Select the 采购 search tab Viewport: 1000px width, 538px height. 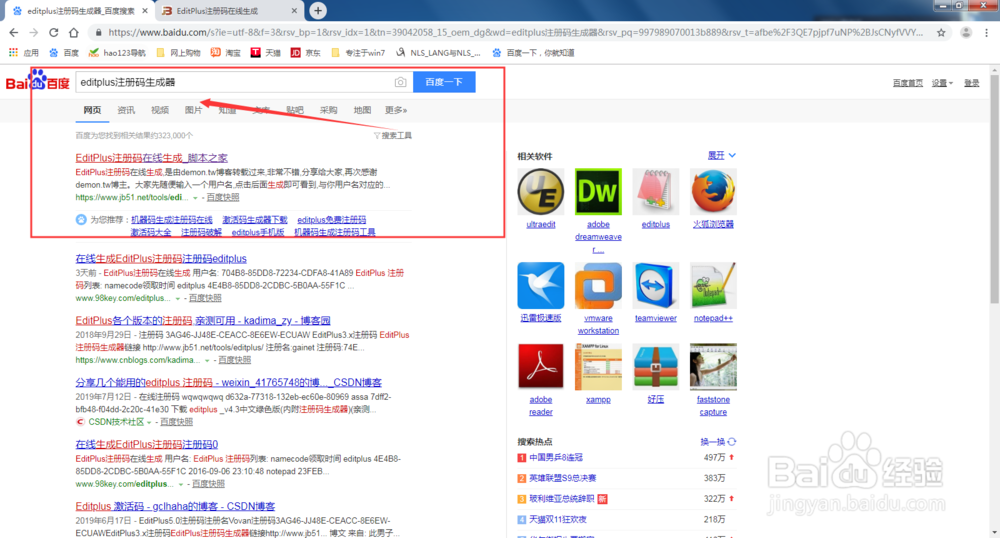[x=328, y=110]
